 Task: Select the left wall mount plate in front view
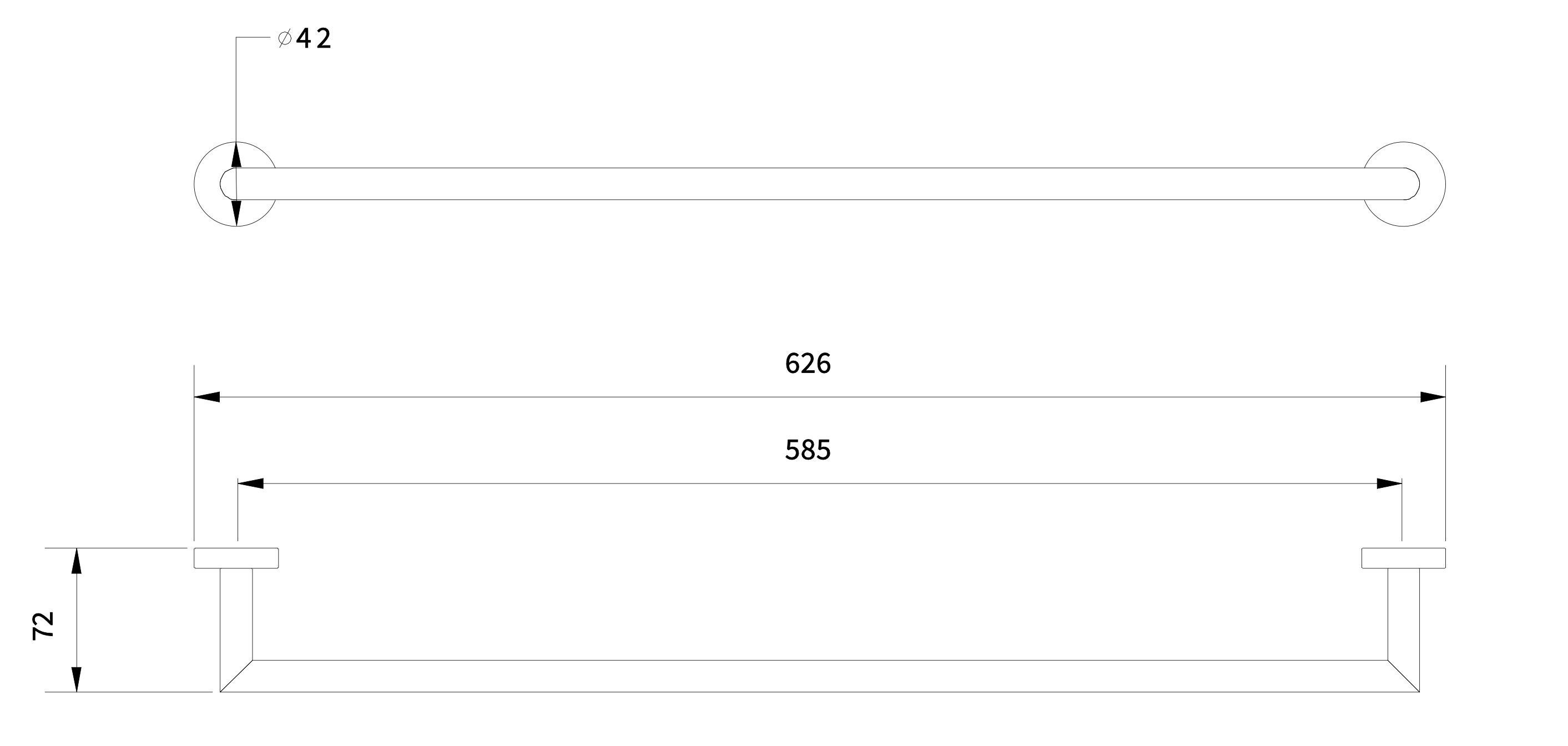tap(236, 558)
